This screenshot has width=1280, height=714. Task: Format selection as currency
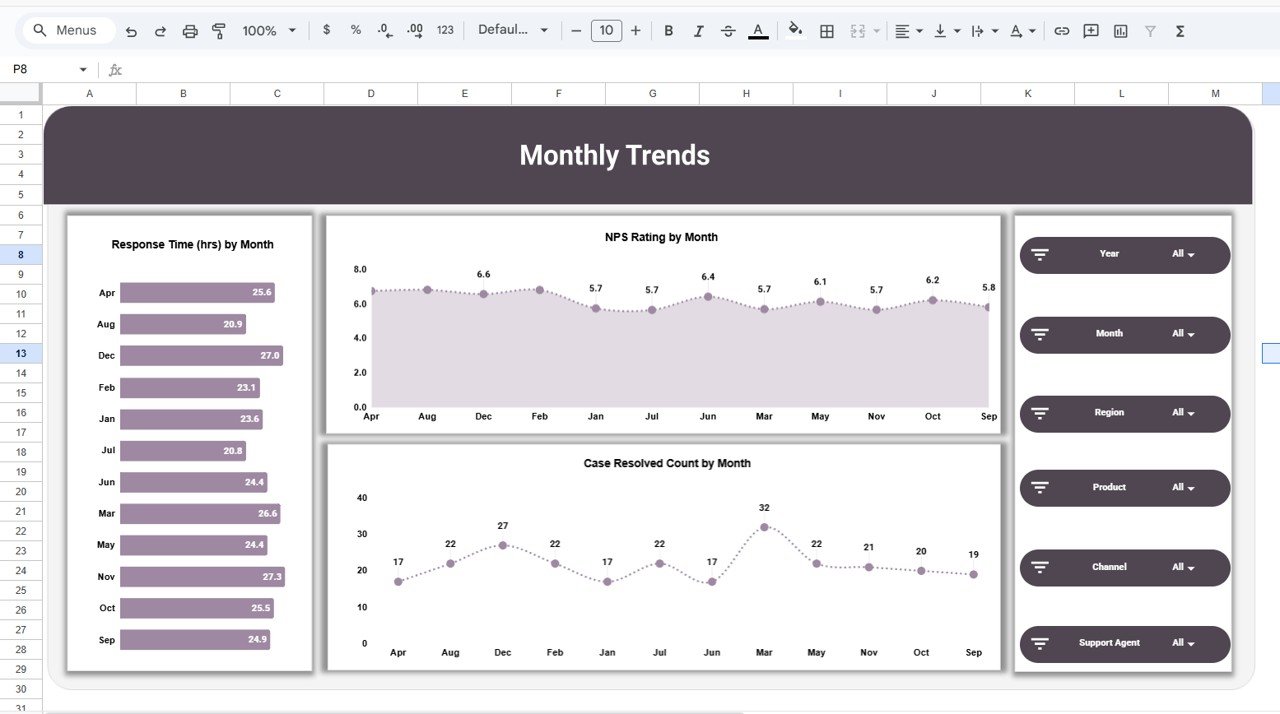point(326,30)
